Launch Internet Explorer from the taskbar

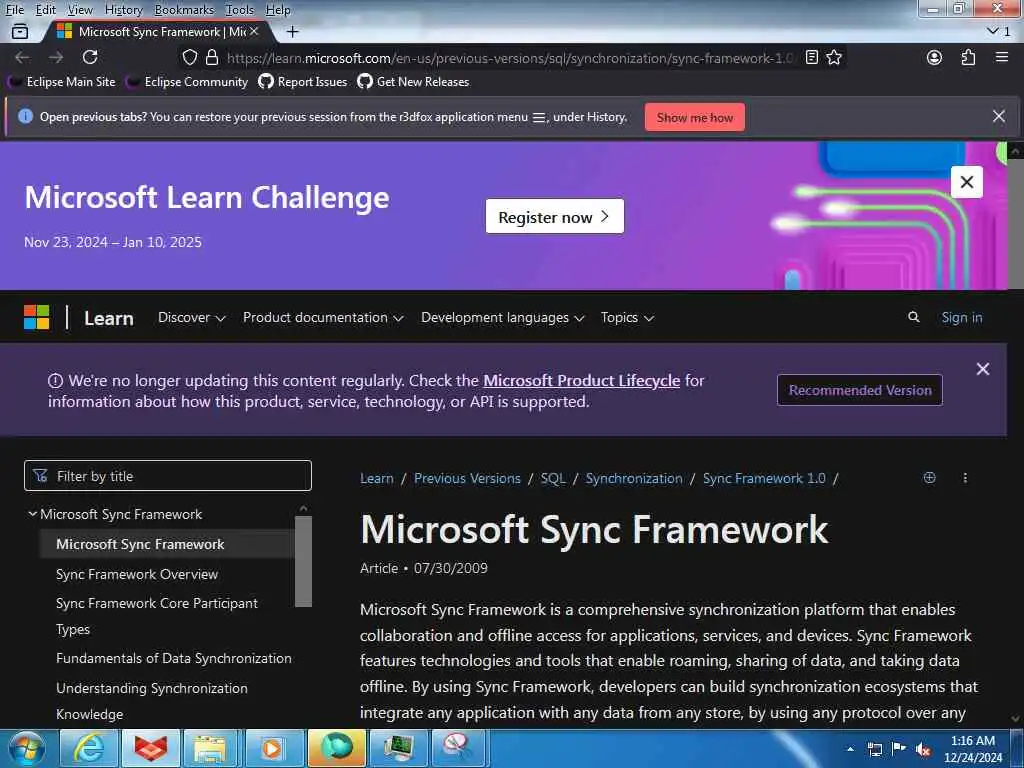89,748
